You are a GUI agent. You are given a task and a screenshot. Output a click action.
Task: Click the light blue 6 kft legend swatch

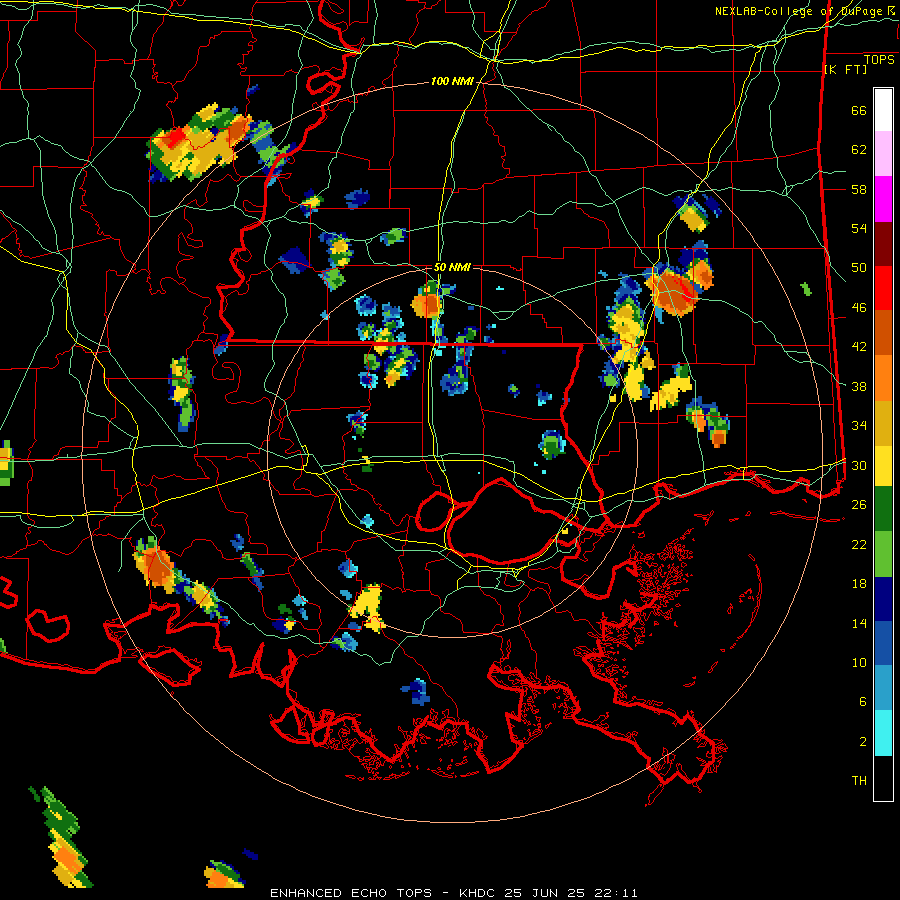click(883, 688)
